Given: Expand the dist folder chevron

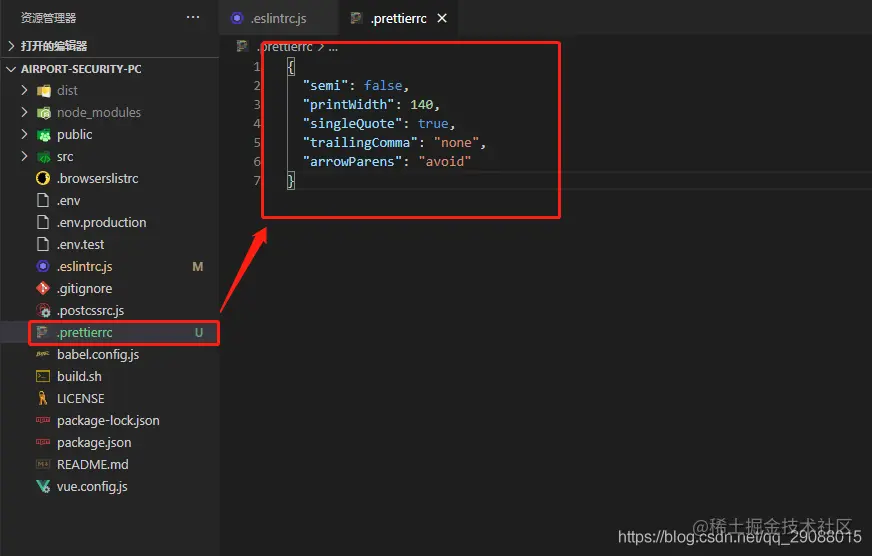Looking at the screenshot, I should click(x=24, y=90).
